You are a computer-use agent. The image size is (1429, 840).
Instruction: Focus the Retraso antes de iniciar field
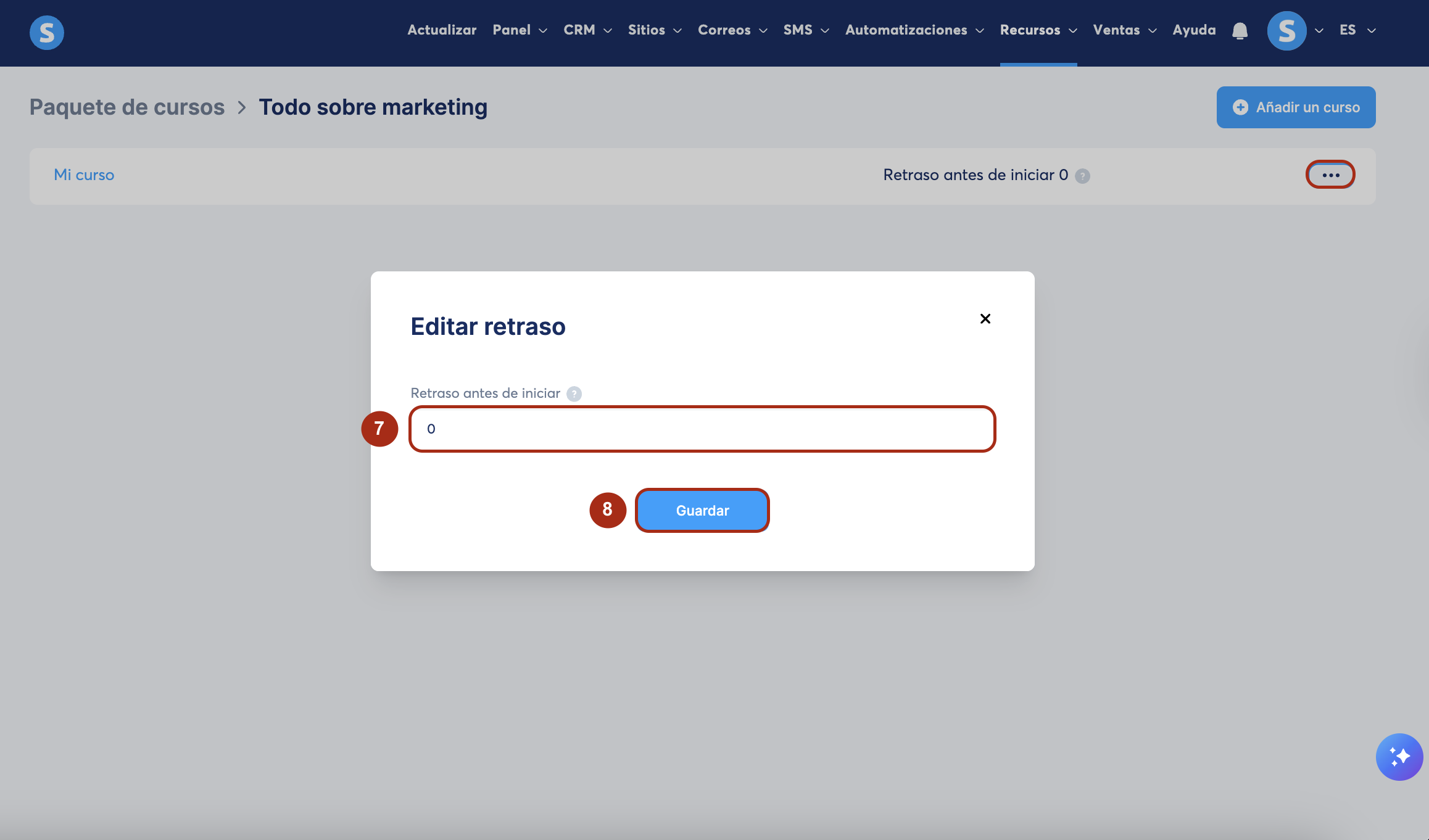pyautogui.click(x=702, y=429)
